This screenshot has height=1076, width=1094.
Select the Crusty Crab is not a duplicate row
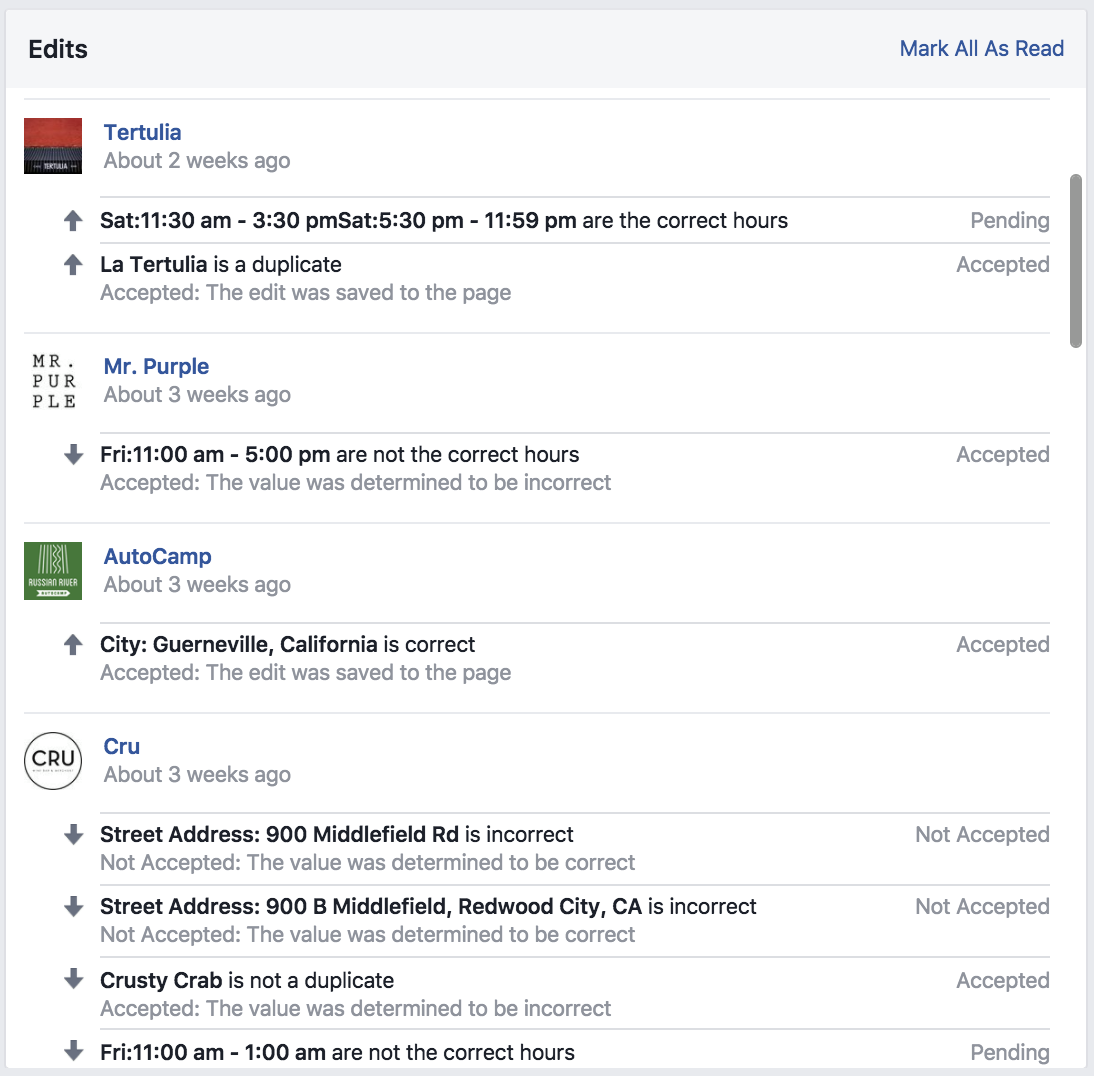(x=575, y=993)
